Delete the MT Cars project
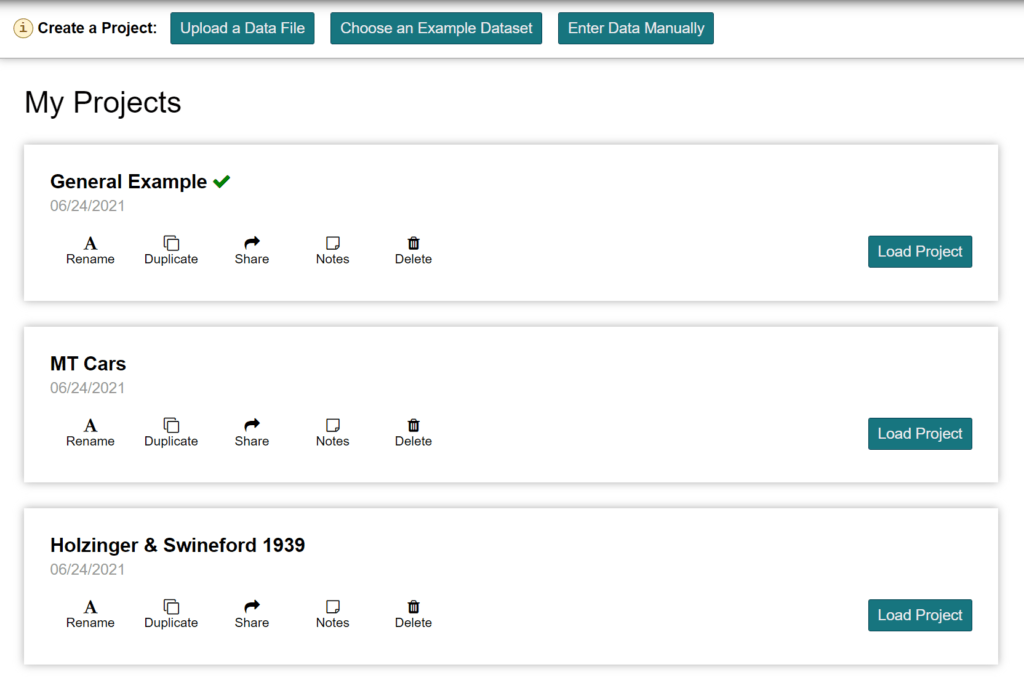The width and height of the screenshot is (1024, 691). coord(413,432)
